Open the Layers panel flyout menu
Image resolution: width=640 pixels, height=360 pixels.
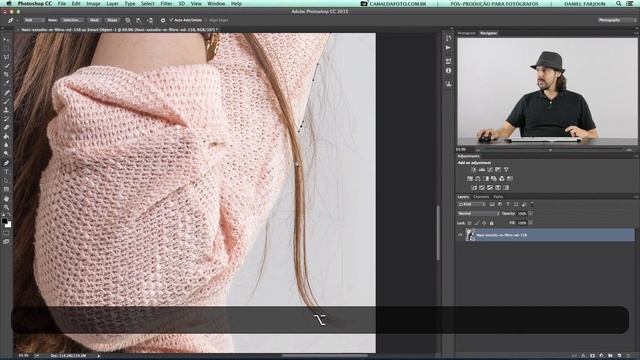pyautogui.click(x=636, y=197)
